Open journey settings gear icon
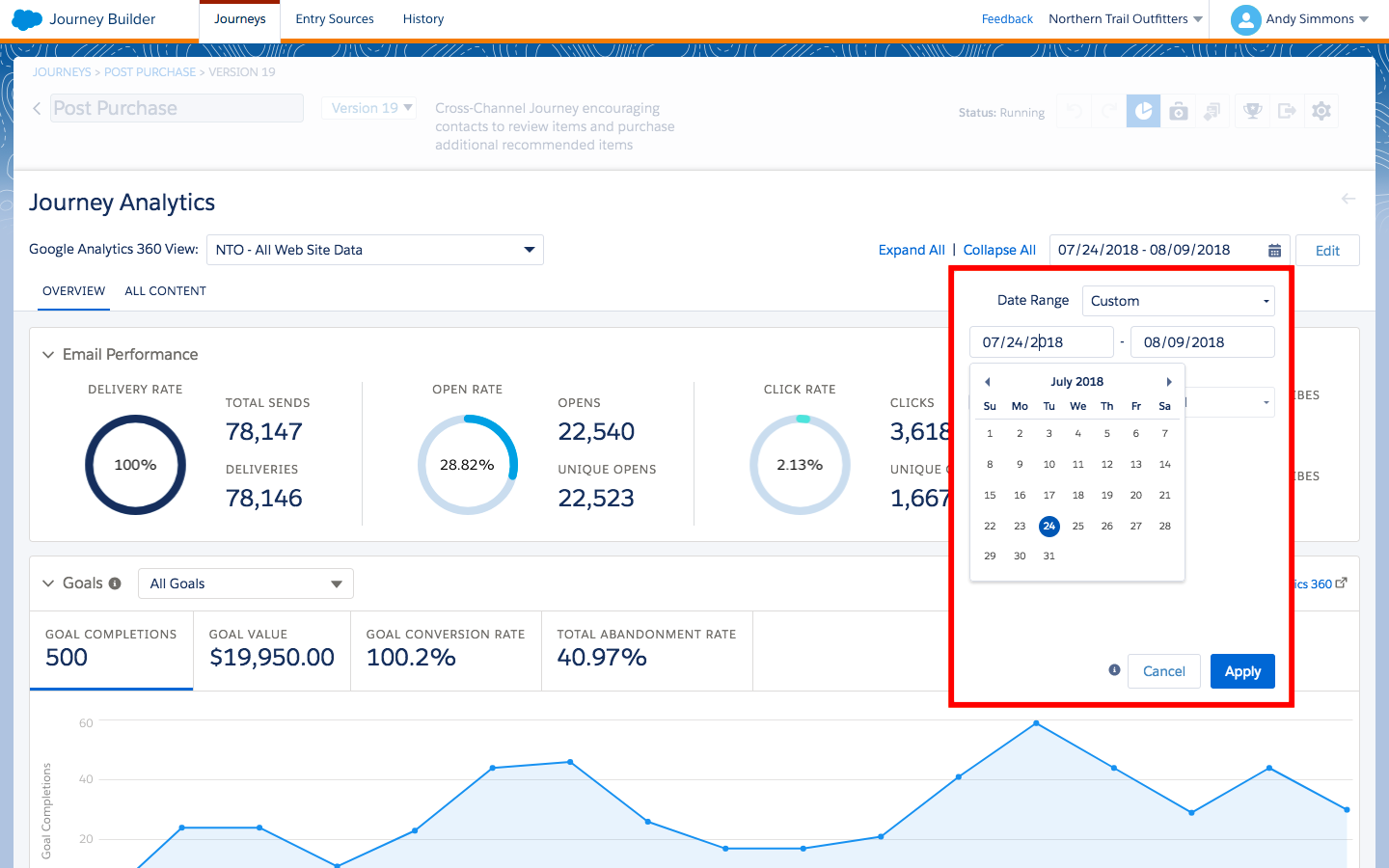 (1321, 112)
